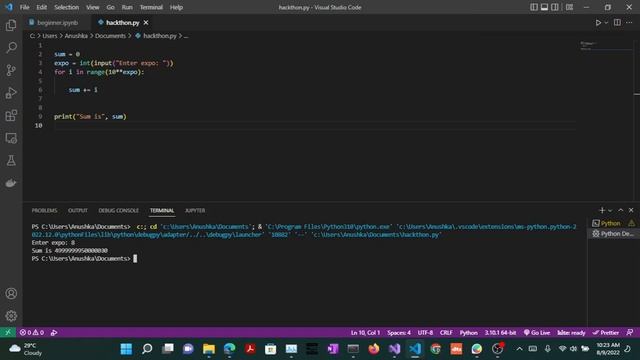Image resolution: width=640 pixels, height=360 pixels.
Task: Open the Selection menu
Action: (x=67, y=7)
